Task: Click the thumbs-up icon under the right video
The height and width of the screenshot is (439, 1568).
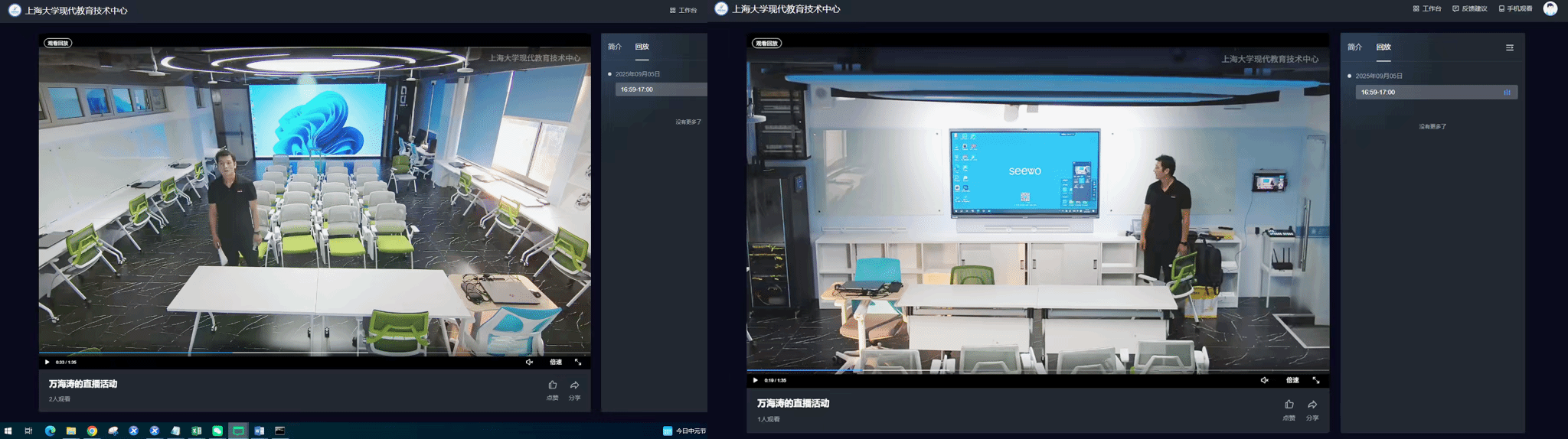Action: (1289, 405)
